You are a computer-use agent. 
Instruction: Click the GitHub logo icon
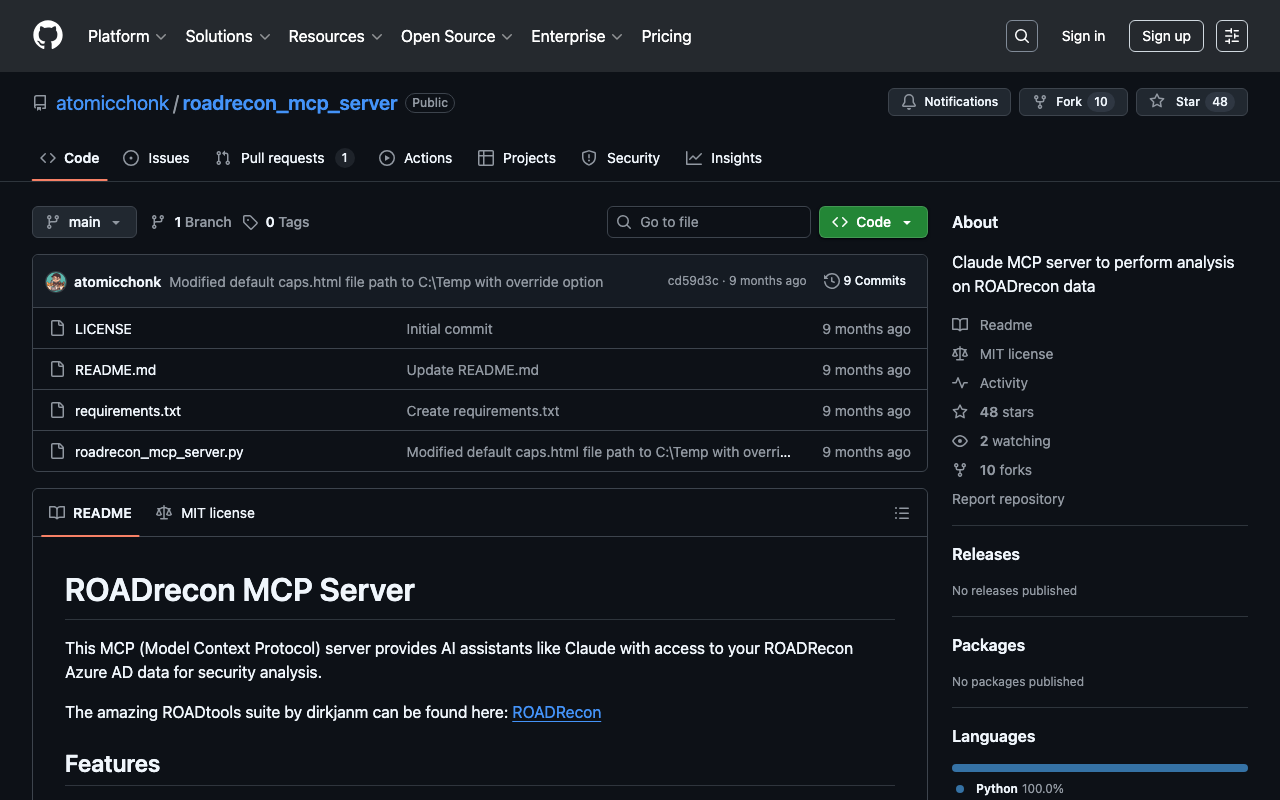point(48,36)
